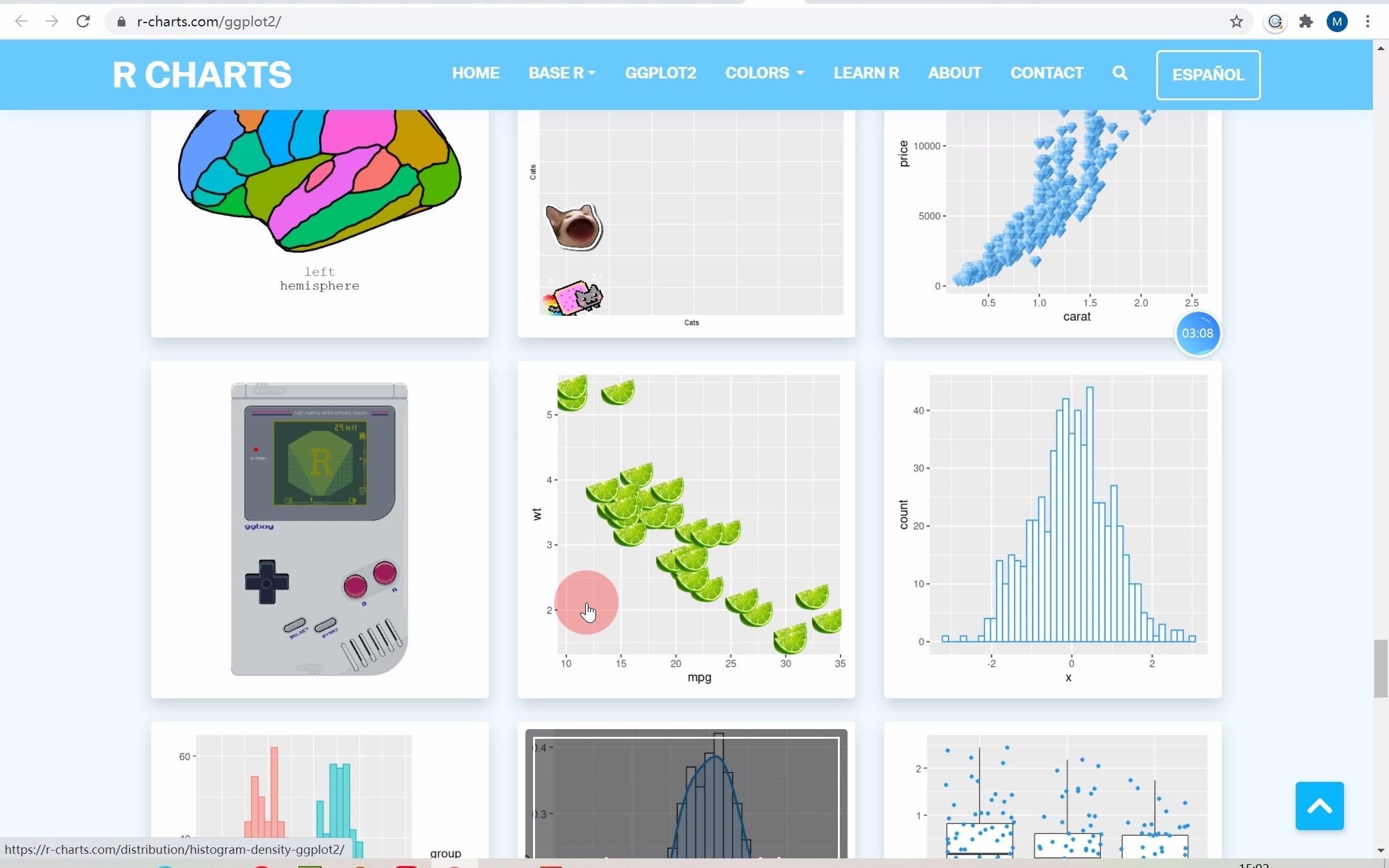Toggle the browser extensions icon visibility
The width and height of the screenshot is (1389, 868).
point(1307,22)
